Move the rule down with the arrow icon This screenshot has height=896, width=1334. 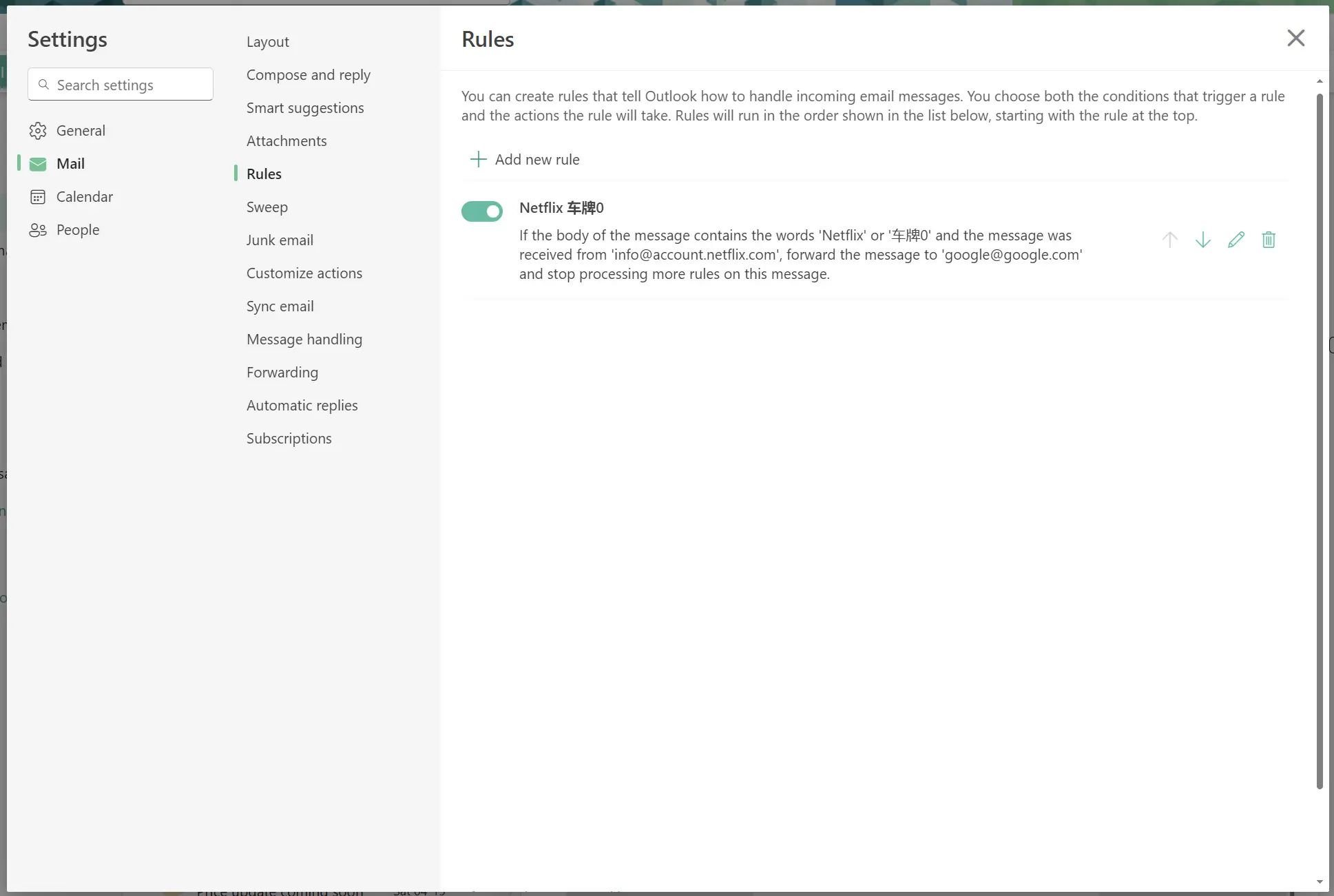1202,240
